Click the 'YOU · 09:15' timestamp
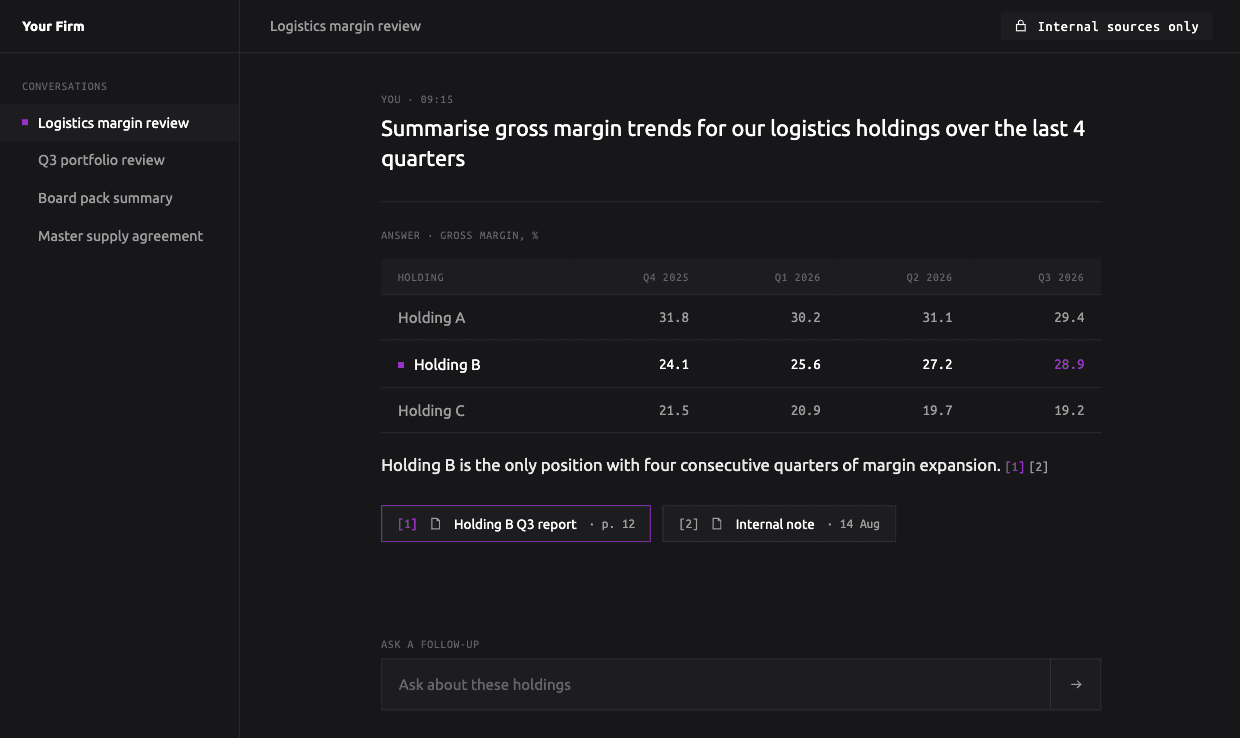This screenshot has width=1240, height=738. click(417, 100)
